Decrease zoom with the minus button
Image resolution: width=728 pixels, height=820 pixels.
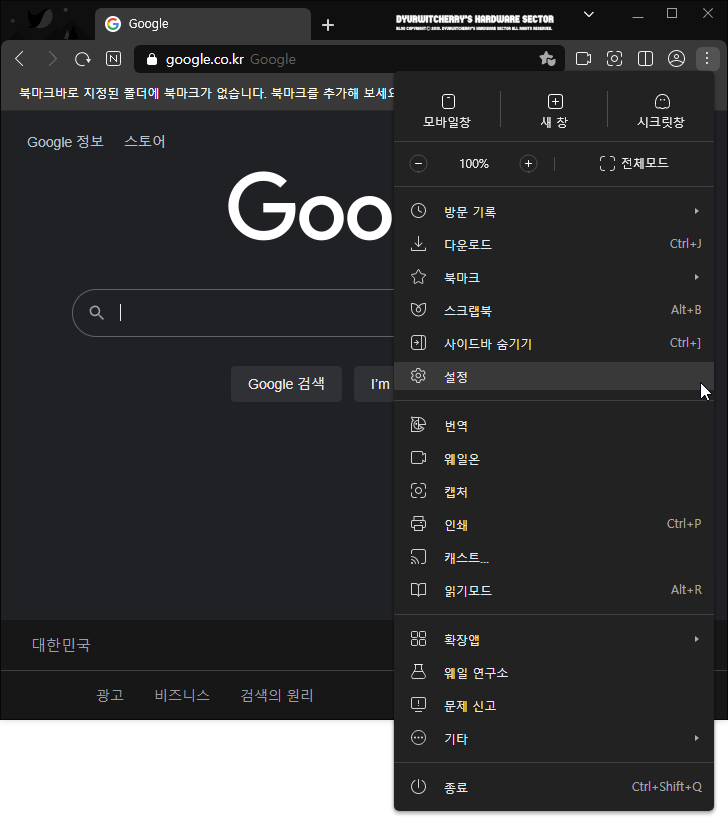[x=418, y=164]
